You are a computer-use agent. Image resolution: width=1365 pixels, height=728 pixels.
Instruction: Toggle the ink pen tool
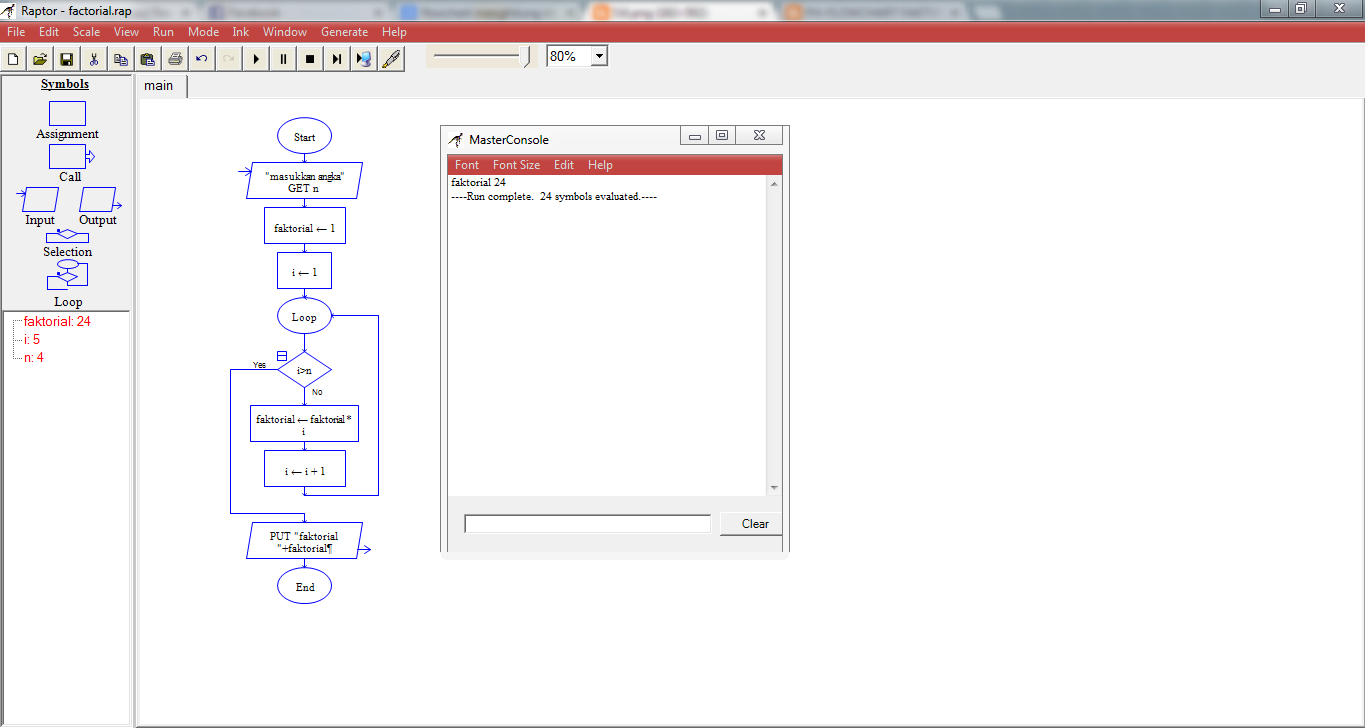click(391, 59)
